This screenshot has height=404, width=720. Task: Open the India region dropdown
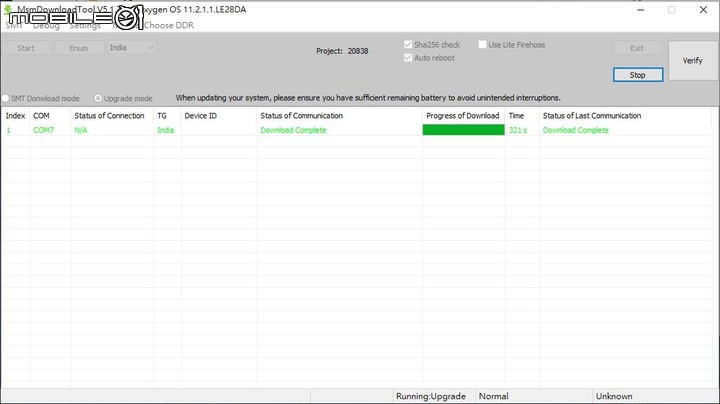pyautogui.click(x=132, y=47)
